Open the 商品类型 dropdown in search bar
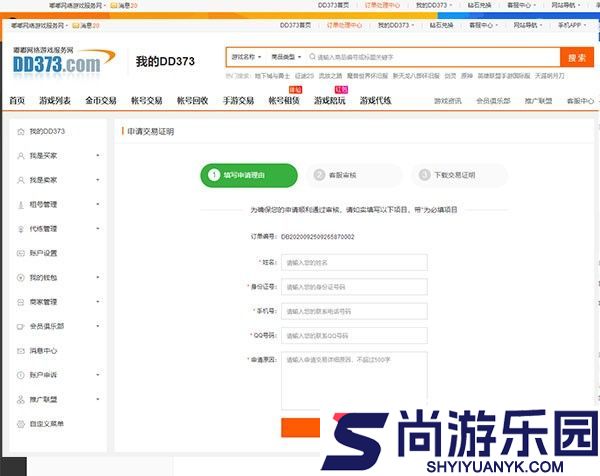 (x=286, y=57)
